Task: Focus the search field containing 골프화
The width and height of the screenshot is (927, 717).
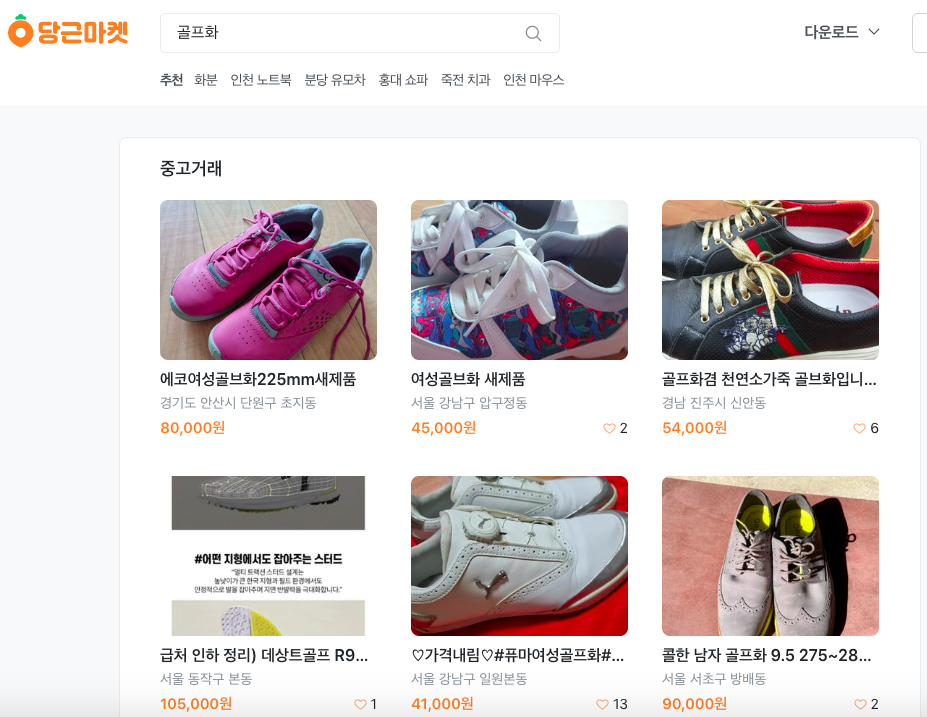Action: pos(359,33)
